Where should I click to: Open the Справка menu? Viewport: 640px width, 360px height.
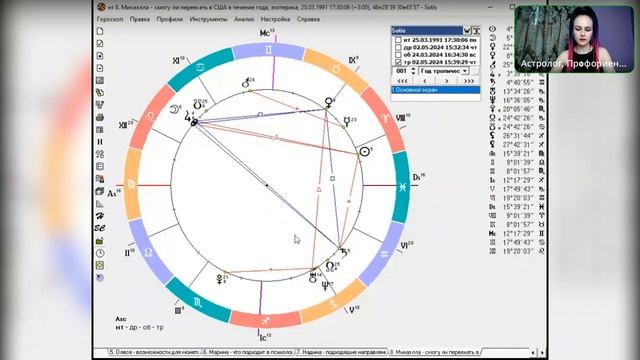(308, 19)
